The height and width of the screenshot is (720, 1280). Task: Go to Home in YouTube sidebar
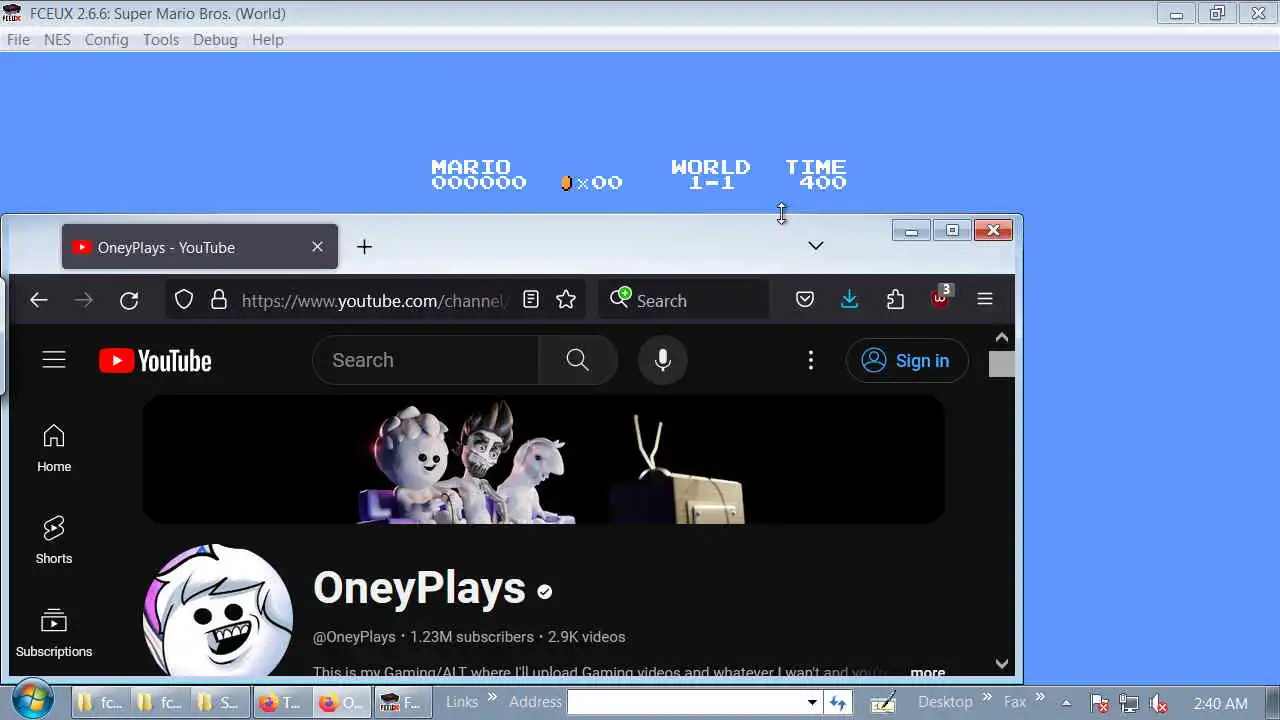pyautogui.click(x=54, y=448)
